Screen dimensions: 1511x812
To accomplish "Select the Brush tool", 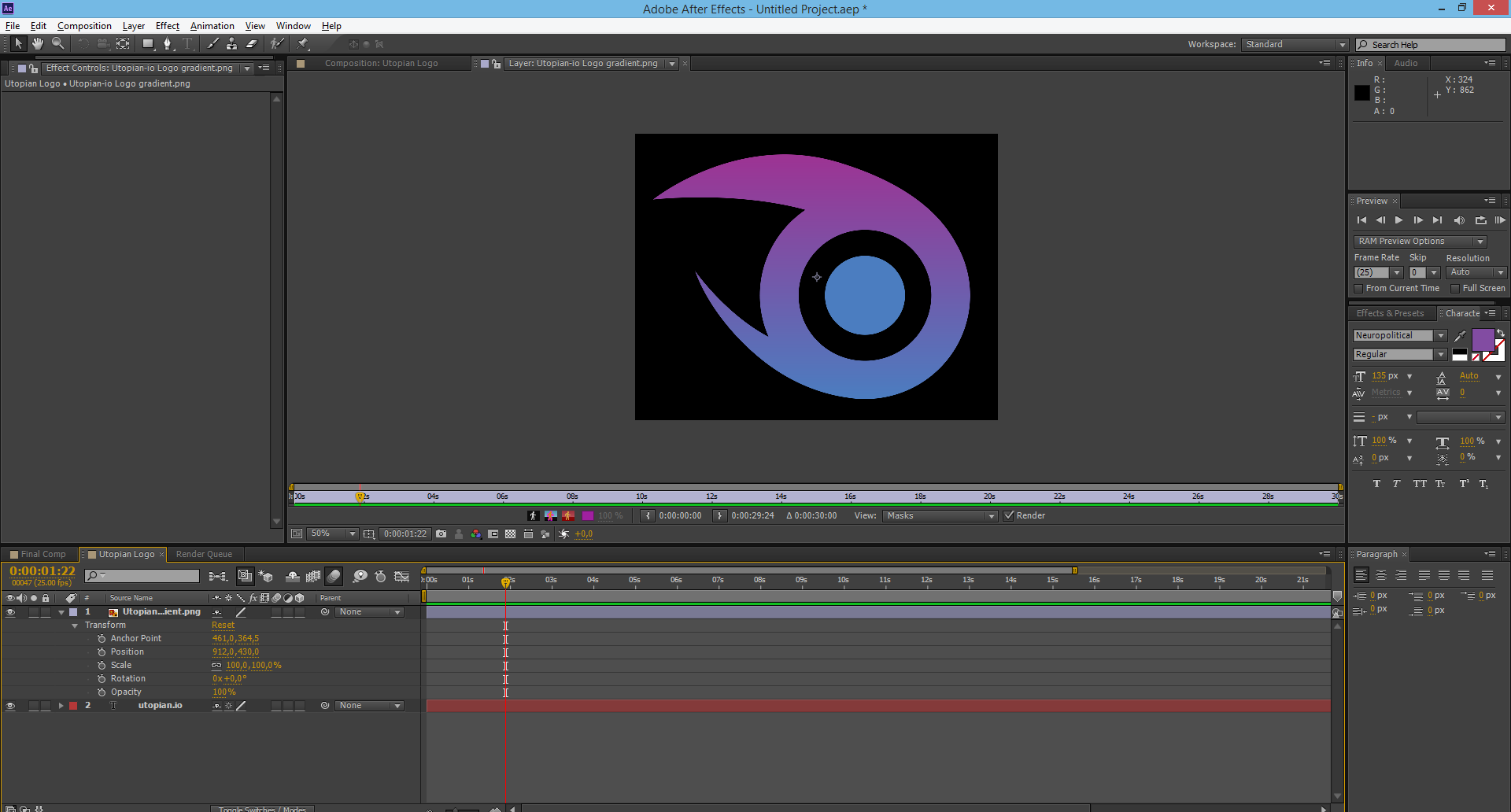I will pos(212,44).
